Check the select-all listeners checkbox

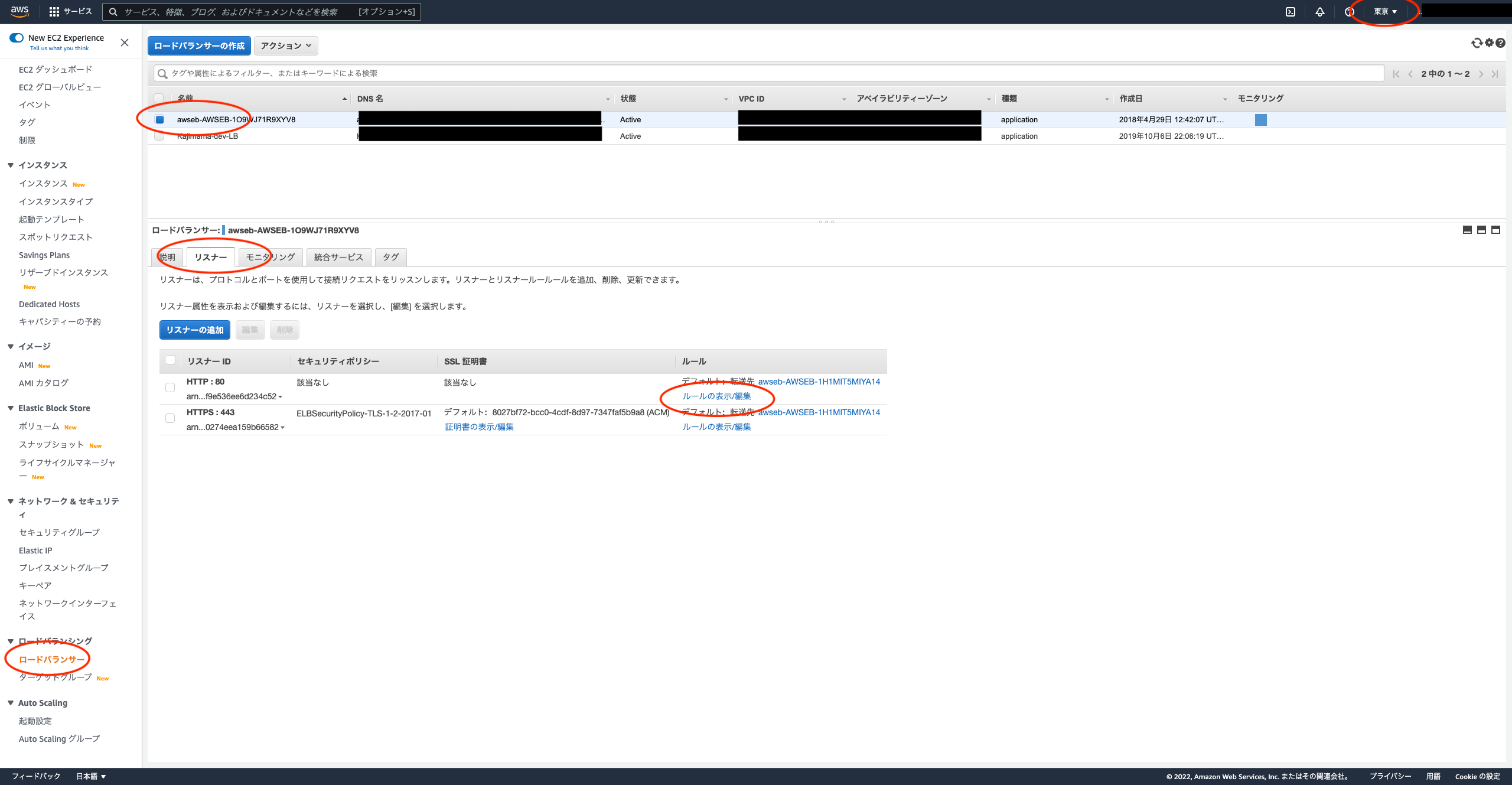tap(171, 360)
